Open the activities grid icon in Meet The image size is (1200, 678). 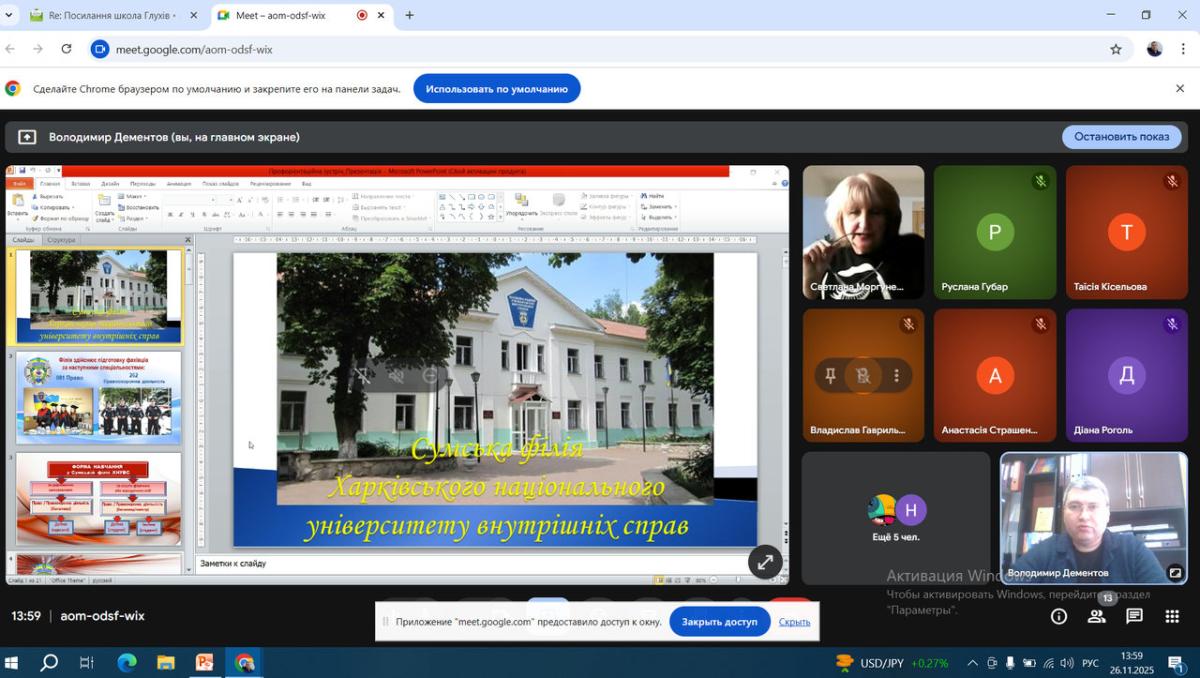(x=1173, y=617)
